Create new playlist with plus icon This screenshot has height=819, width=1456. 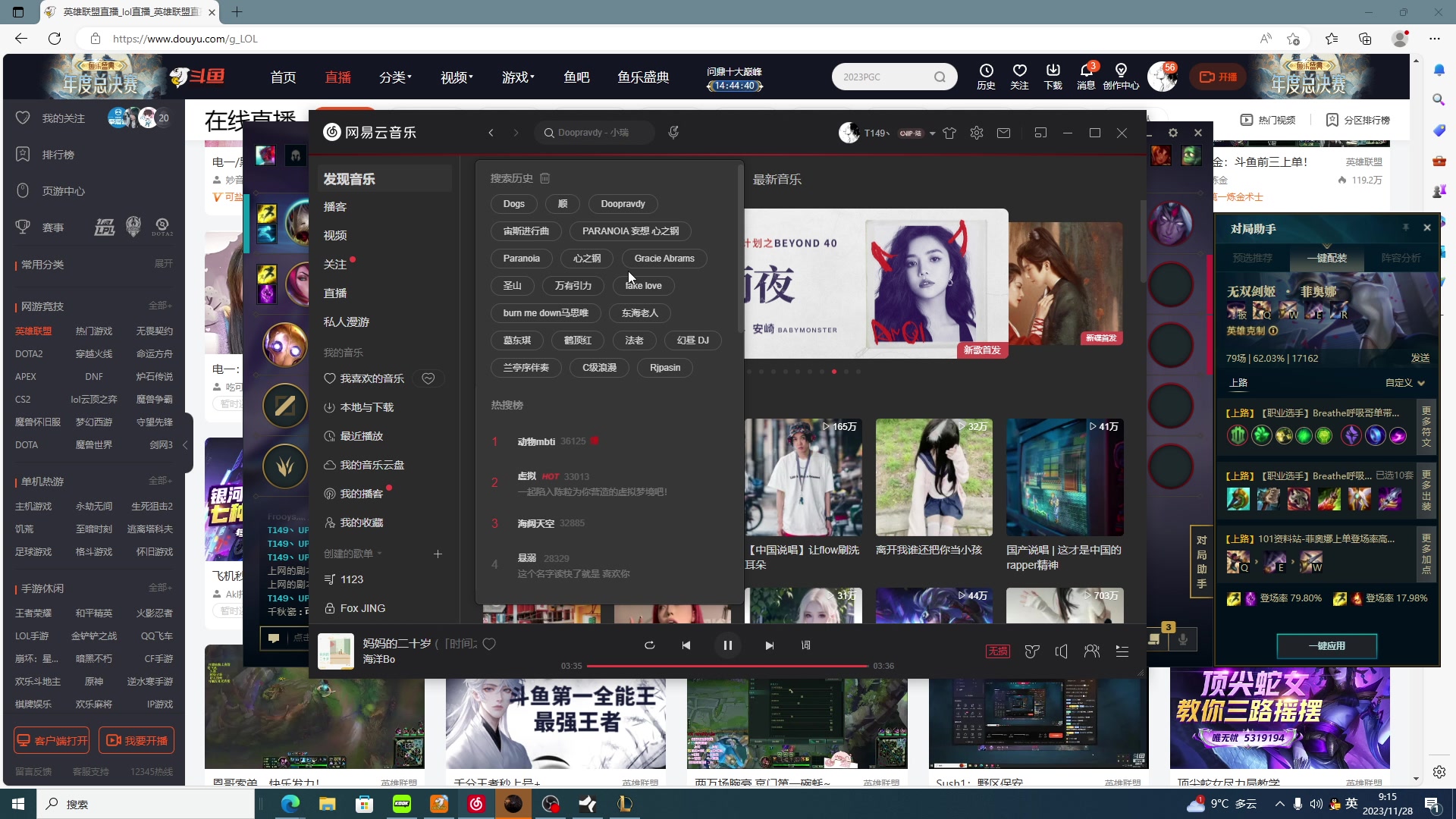(438, 554)
